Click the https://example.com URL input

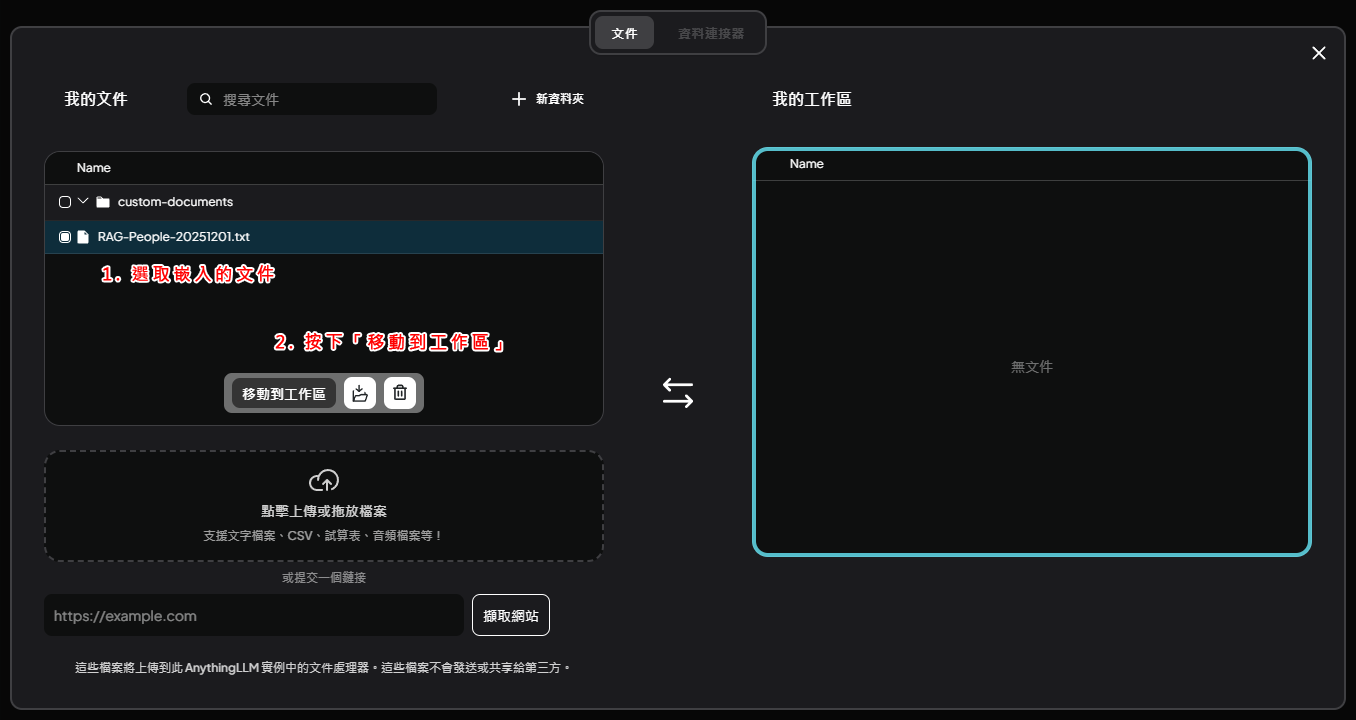(x=253, y=616)
